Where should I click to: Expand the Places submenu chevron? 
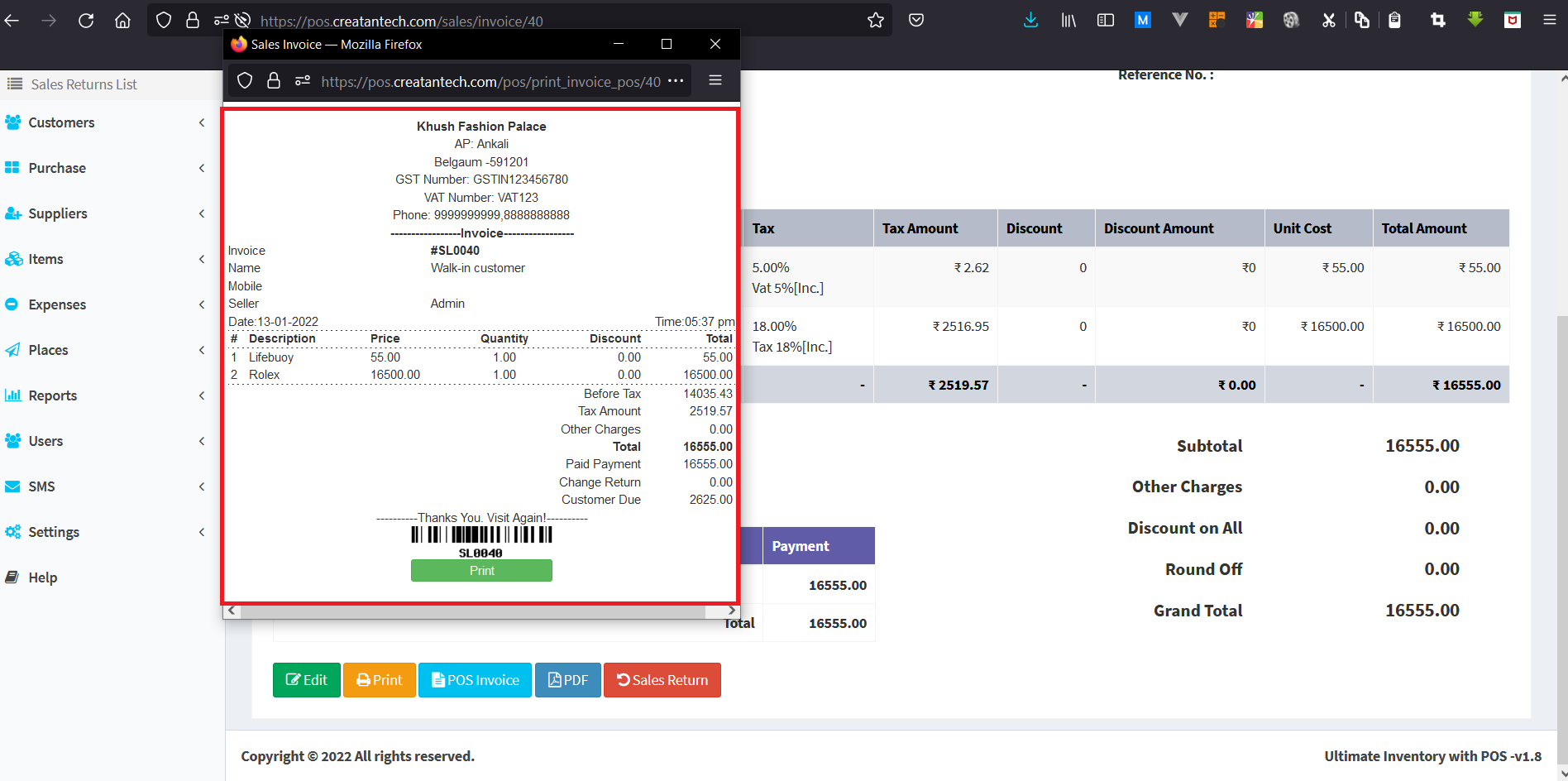(x=202, y=350)
